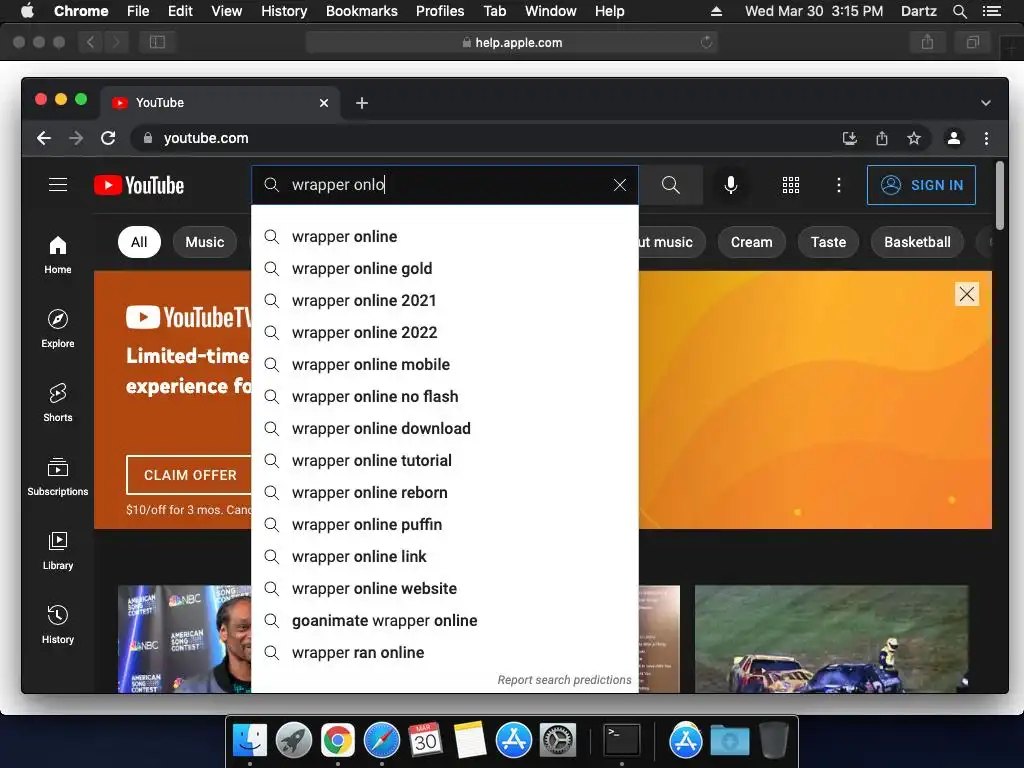This screenshot has width=1024, height=768.
Task: Open Explore in the sidebar
Action: 58,328
